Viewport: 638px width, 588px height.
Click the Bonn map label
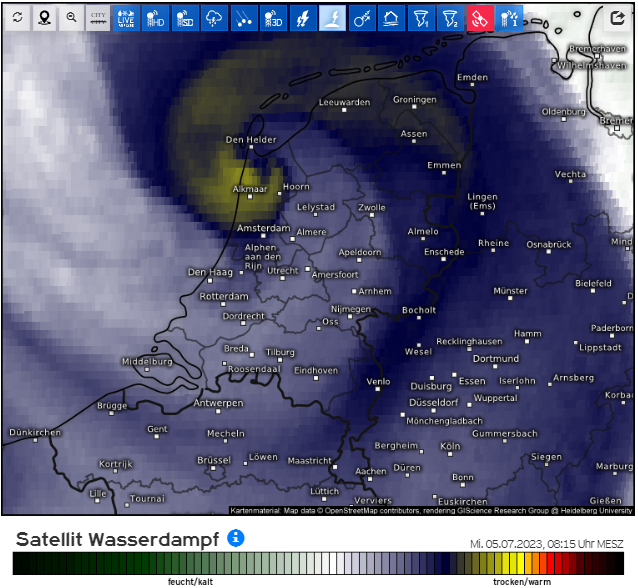463,477
